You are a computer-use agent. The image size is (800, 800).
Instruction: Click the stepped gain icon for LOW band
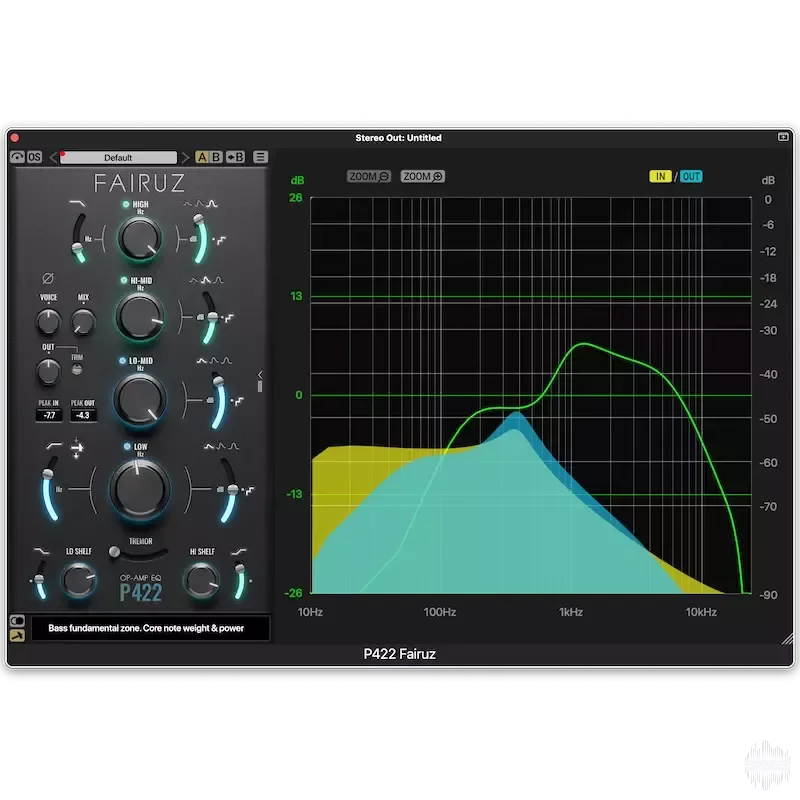pyautogui.click(x=249, y=491)
